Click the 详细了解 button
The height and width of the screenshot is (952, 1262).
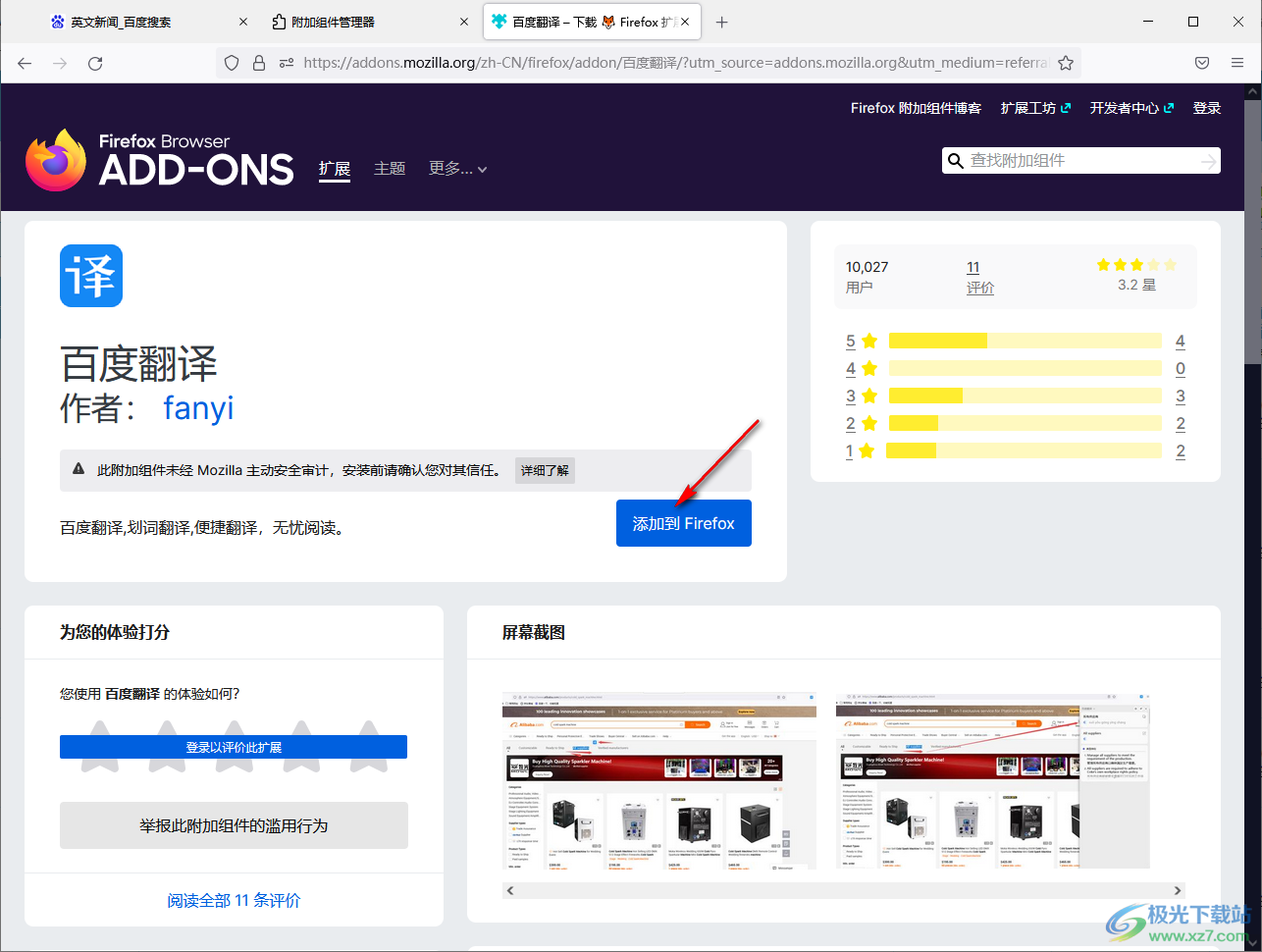click(x=545, y=470)
